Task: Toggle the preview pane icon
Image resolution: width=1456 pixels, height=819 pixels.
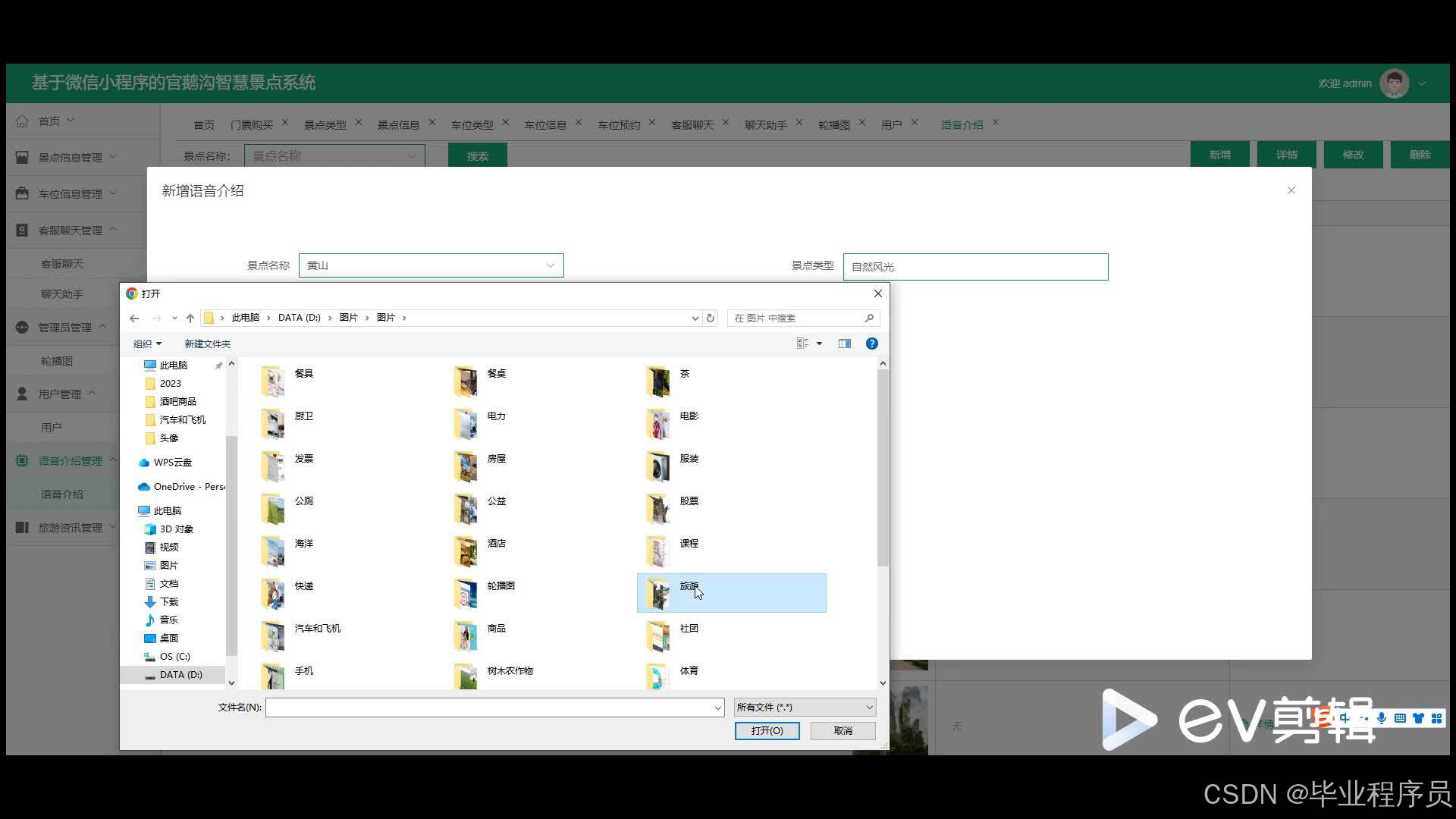Action: tap(844, 344)
